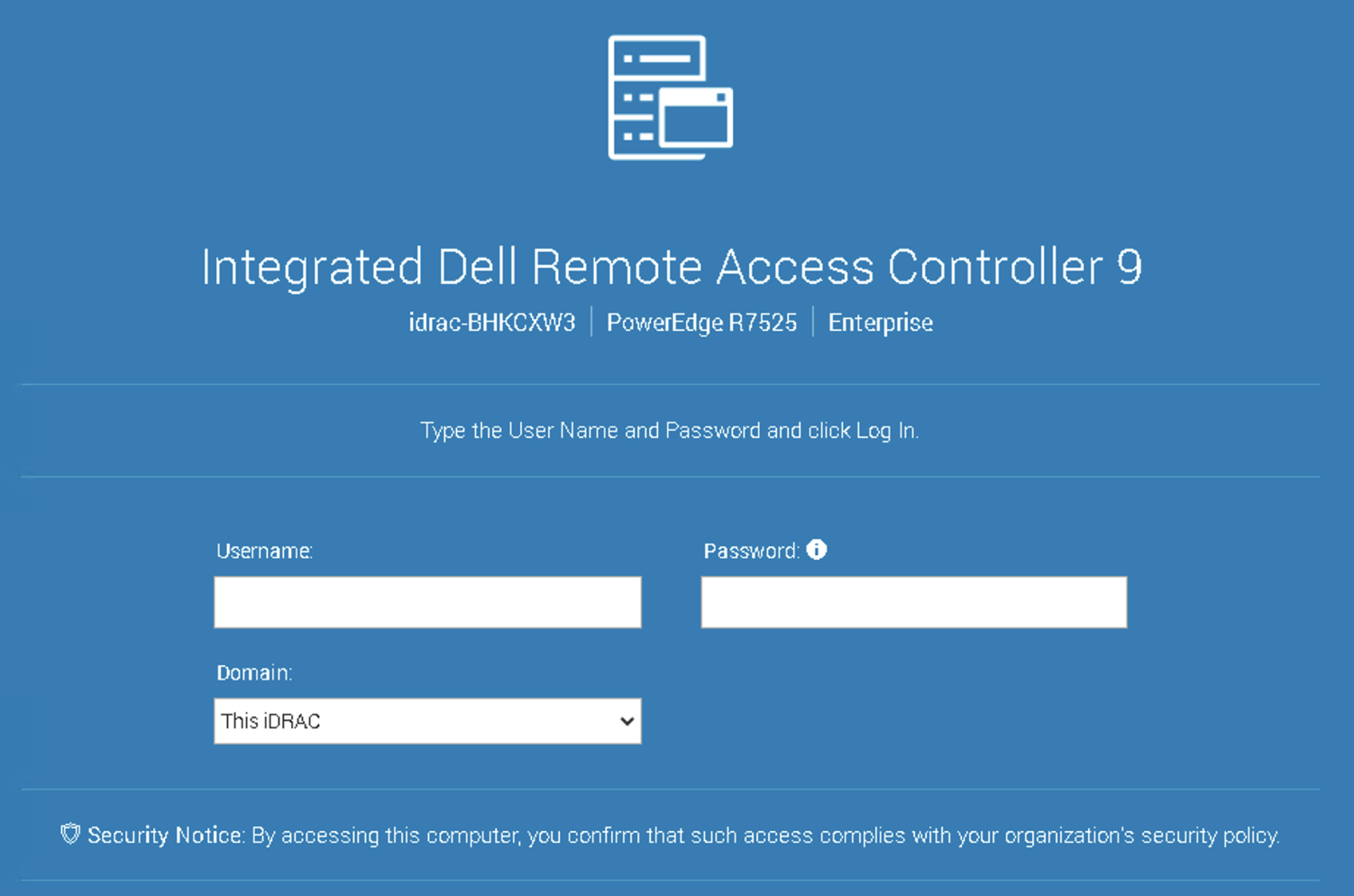Click the Integrated Dell Remote Access Controller heading
The width and height of the screenshot is (1354, 896).
coord(672,267)
